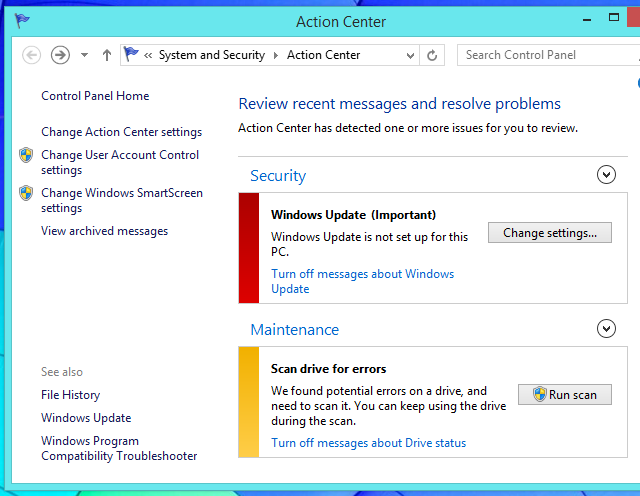This screenshot has width=640, height=496.
Task: Click the Maintenance section heading
Action: tap(295, 330)
